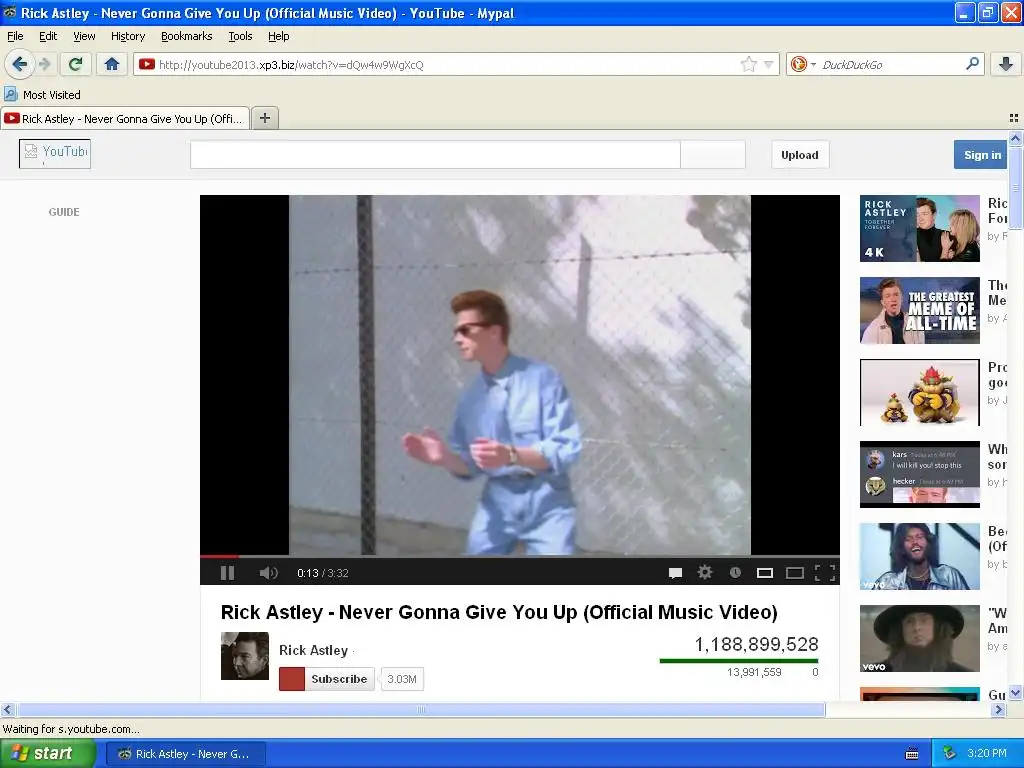The image size is (1024, 768).
Task: Bookmark page with the star icon
Action: [748, 64]
